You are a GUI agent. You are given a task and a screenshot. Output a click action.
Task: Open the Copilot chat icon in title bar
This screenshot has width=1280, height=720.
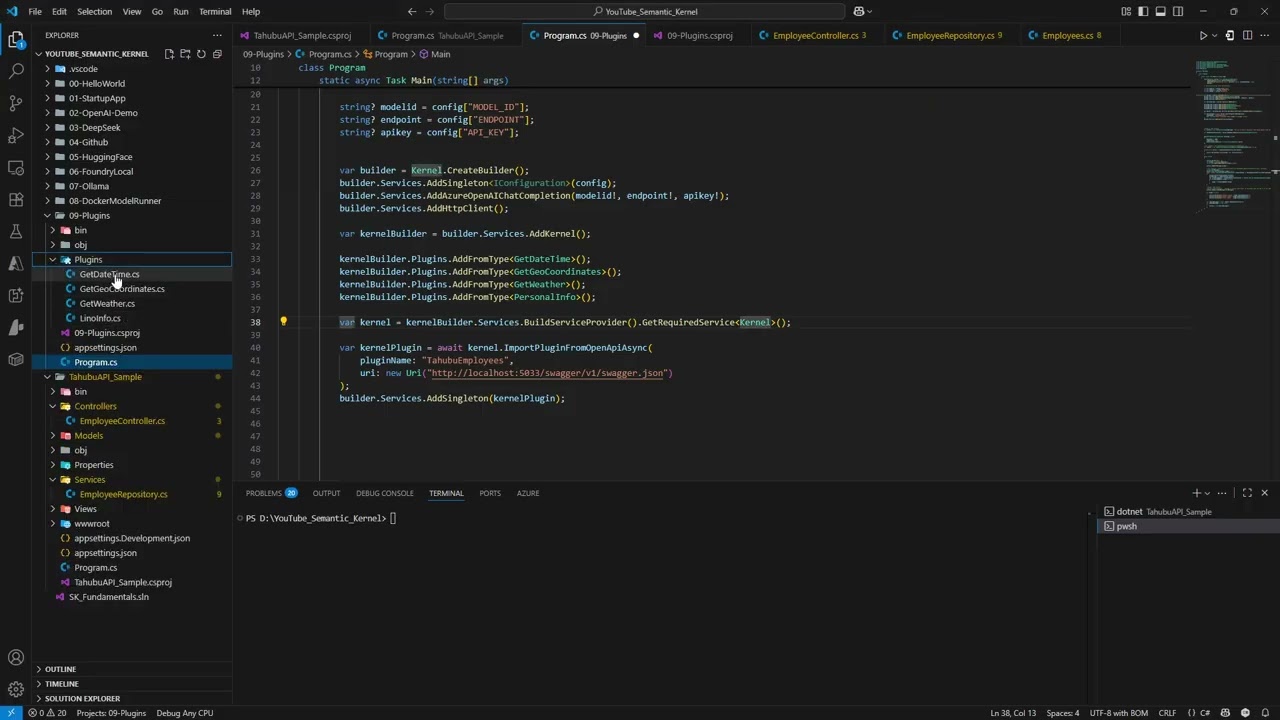(858, 11)
